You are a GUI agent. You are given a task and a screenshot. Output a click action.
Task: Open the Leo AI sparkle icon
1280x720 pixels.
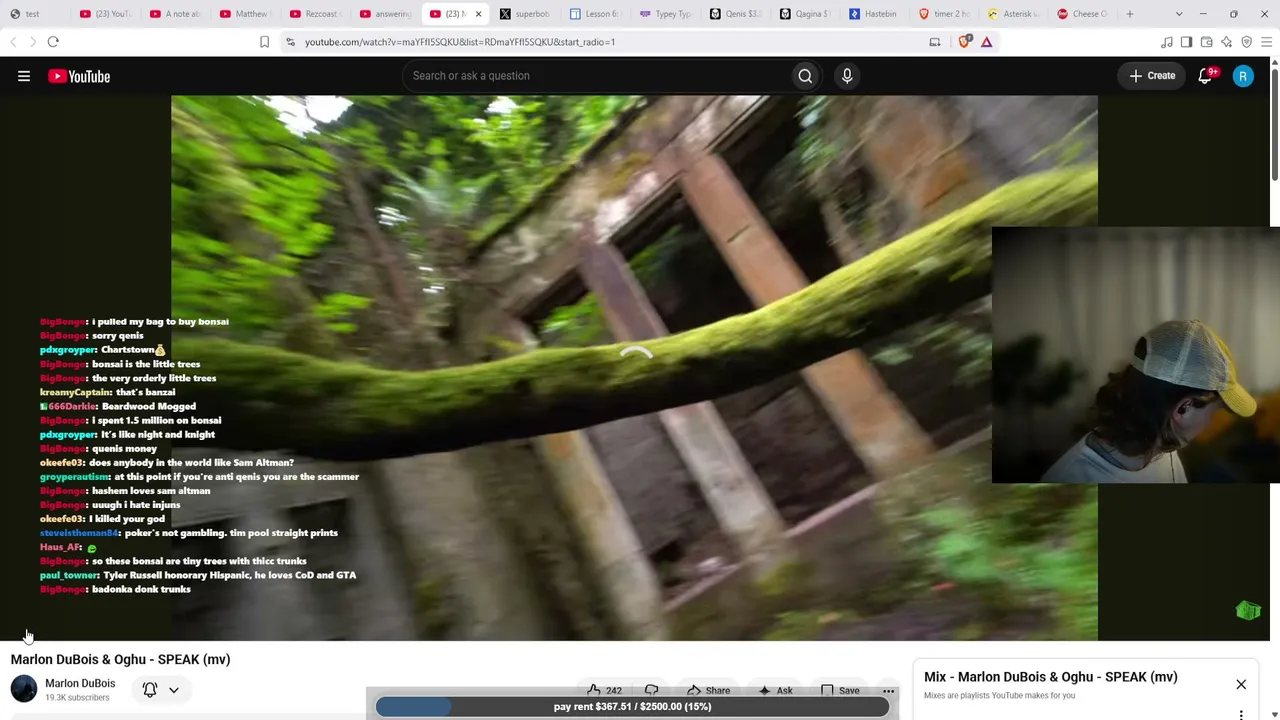coord(1226,42)
